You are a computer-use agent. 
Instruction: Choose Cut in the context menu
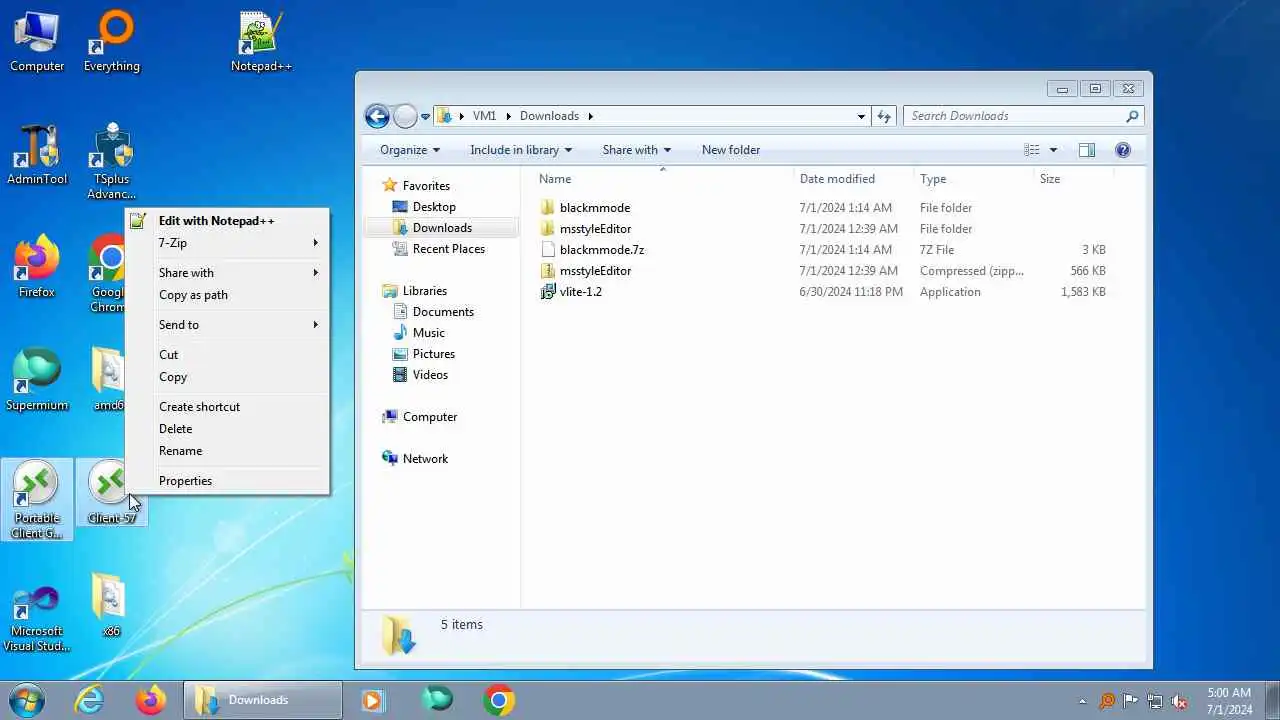[228, 355]
